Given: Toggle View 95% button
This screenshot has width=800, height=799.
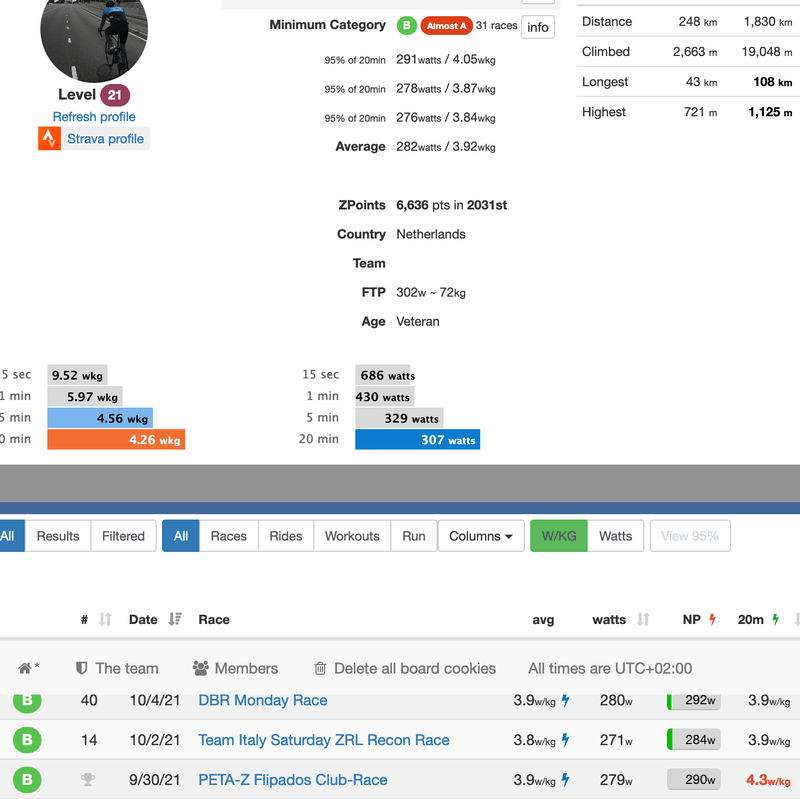Looking at the screenshot, I should point(690,536).
